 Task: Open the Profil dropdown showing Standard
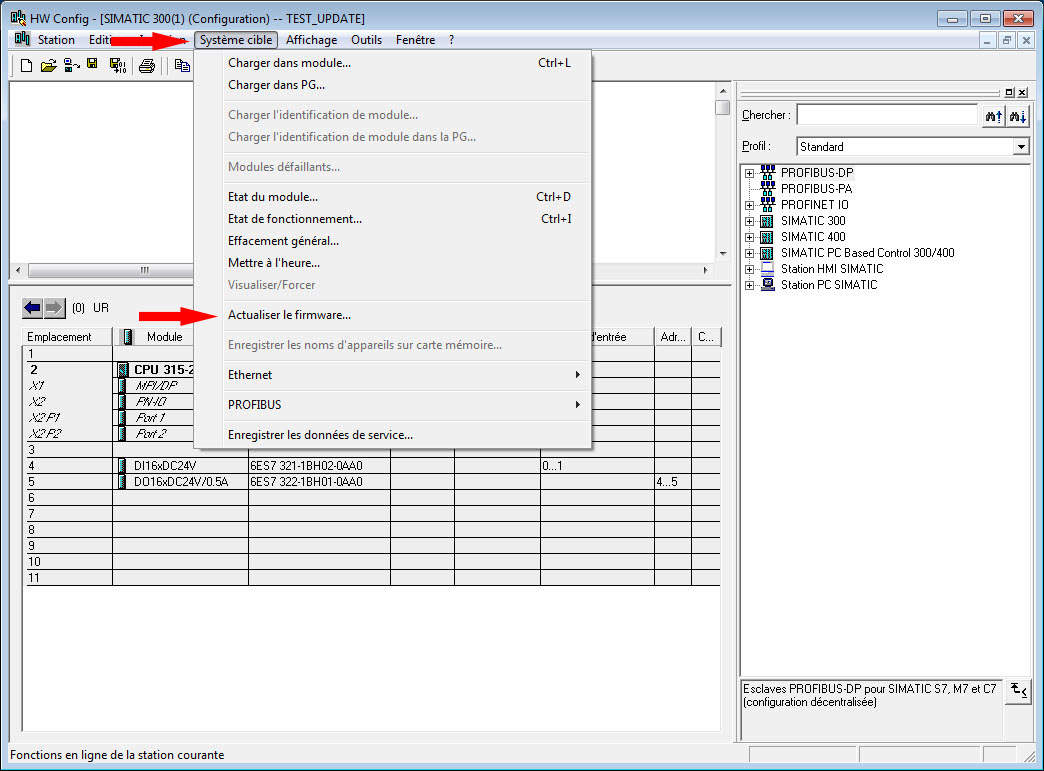(x=1020, y=147)
